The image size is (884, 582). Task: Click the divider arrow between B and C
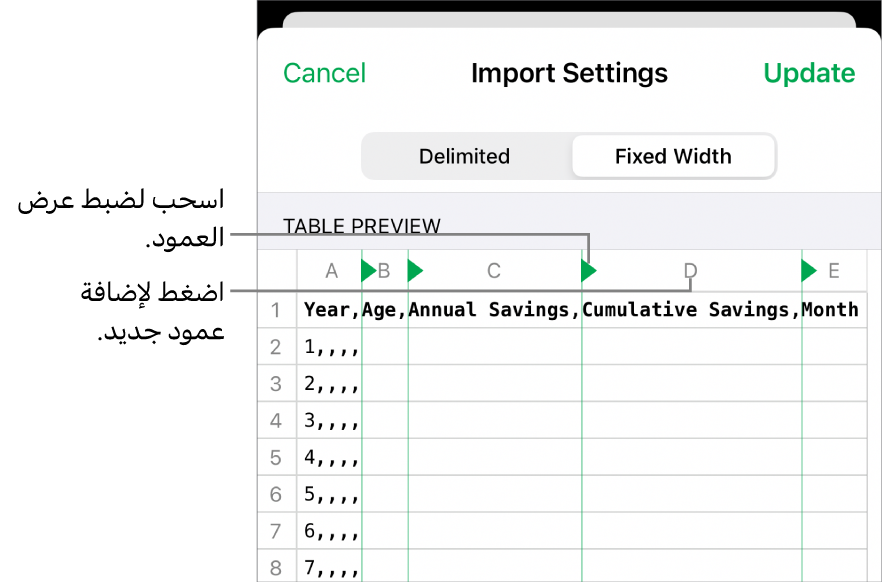click(x=415, y=270)
